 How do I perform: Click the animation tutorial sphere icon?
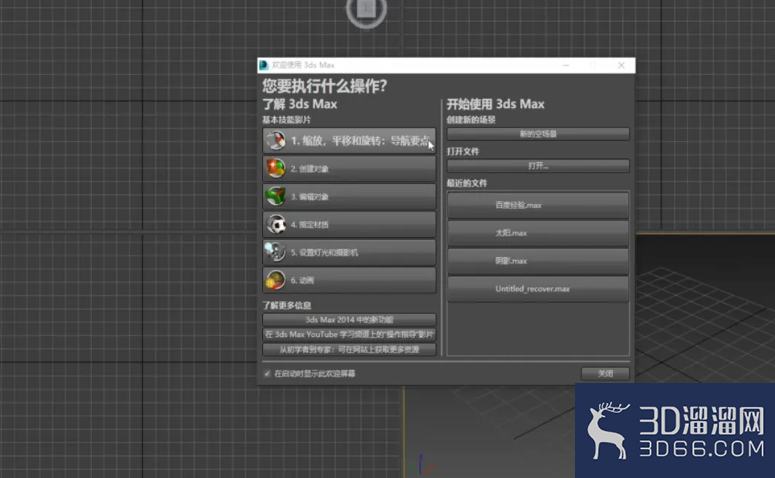coord(275,280)
